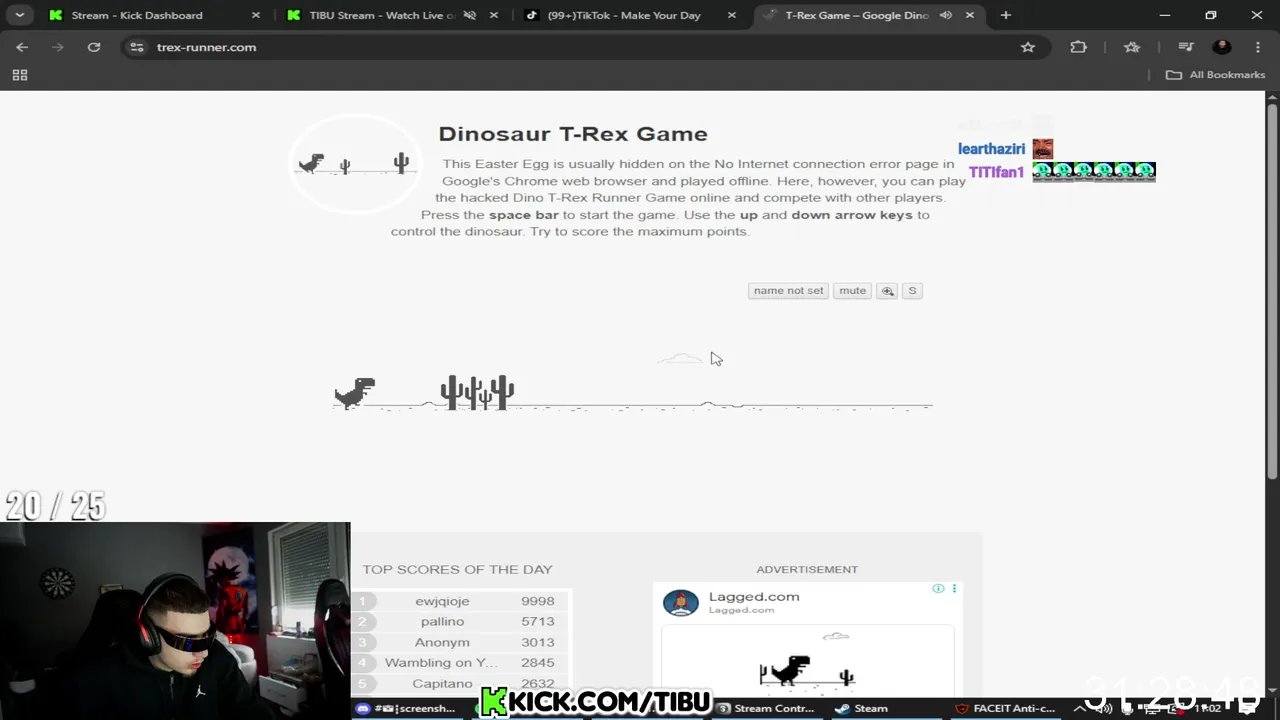Click the 'Anonym' score row
Viewport: 1280px width, 720px height.
click(460, 642)
